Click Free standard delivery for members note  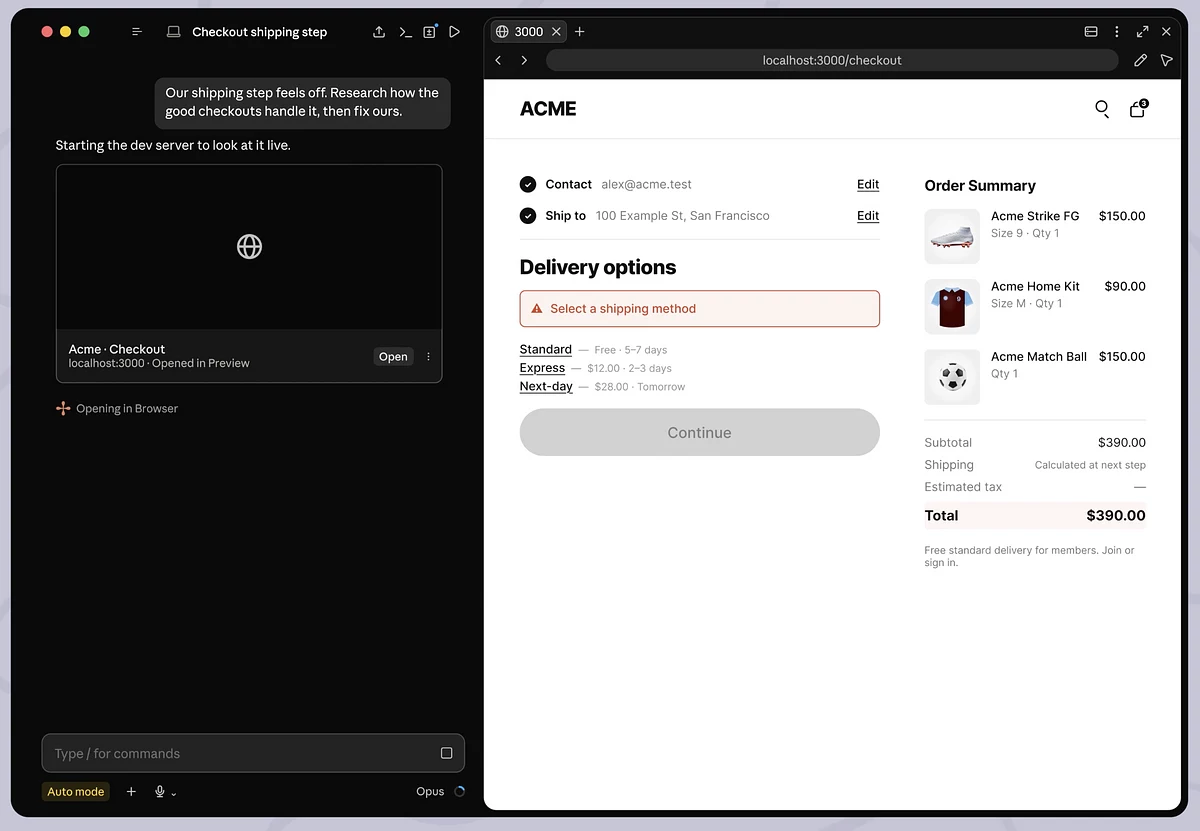point(1030,556)
